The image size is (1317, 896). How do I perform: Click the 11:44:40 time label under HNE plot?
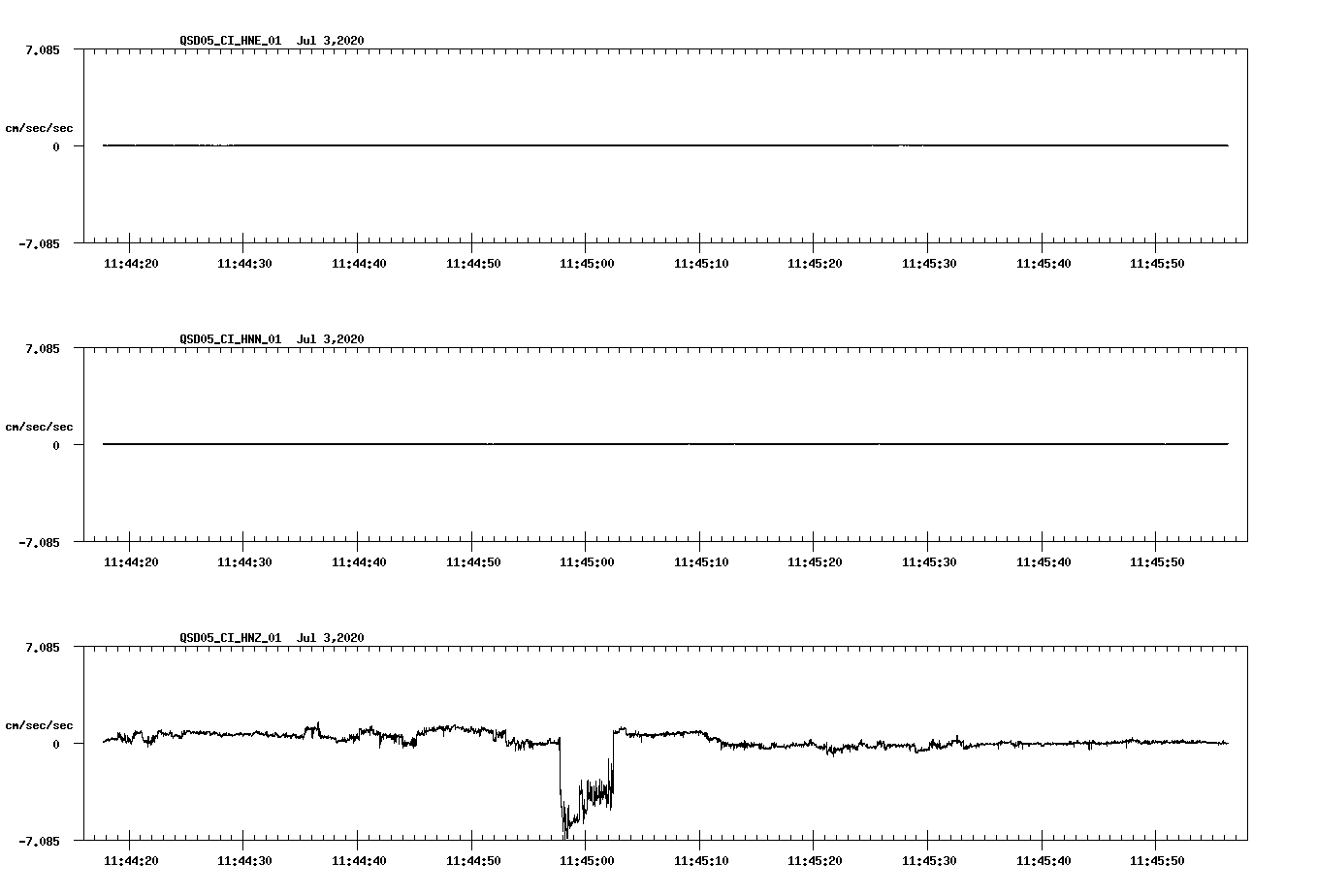[359, 264]
